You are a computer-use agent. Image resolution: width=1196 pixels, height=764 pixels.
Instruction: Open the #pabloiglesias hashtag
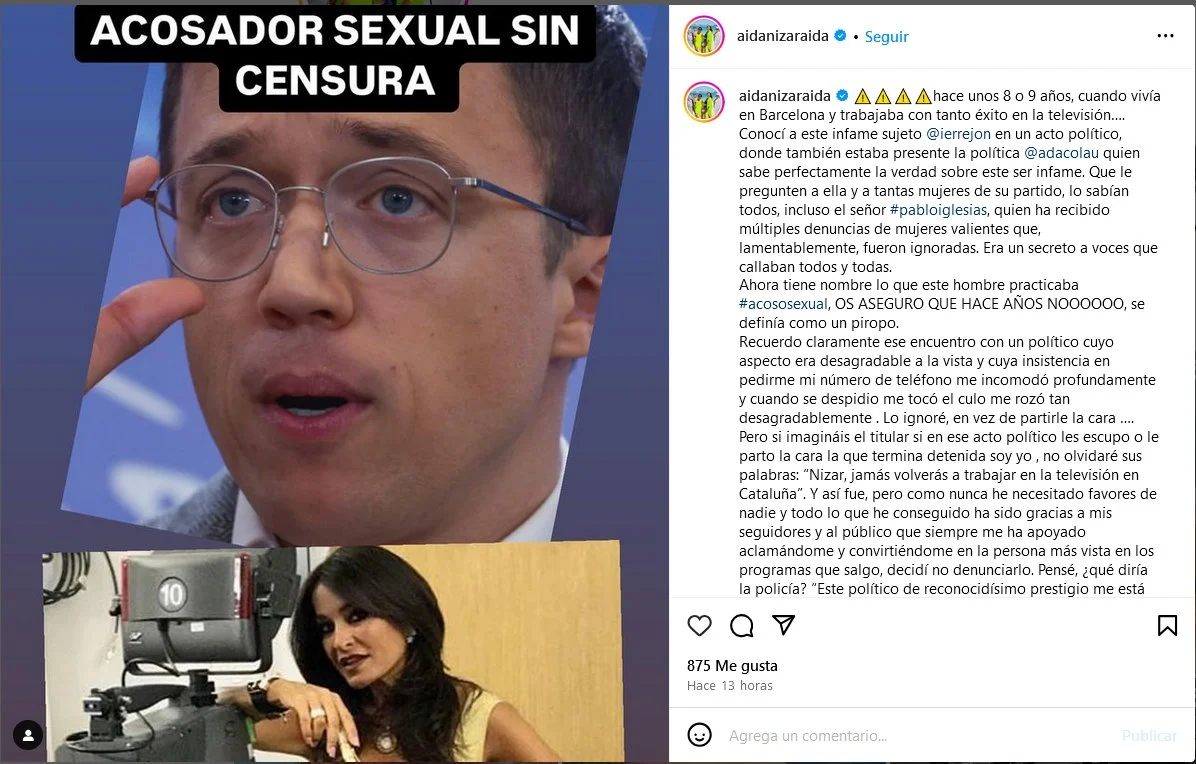(x=938, y=210)
